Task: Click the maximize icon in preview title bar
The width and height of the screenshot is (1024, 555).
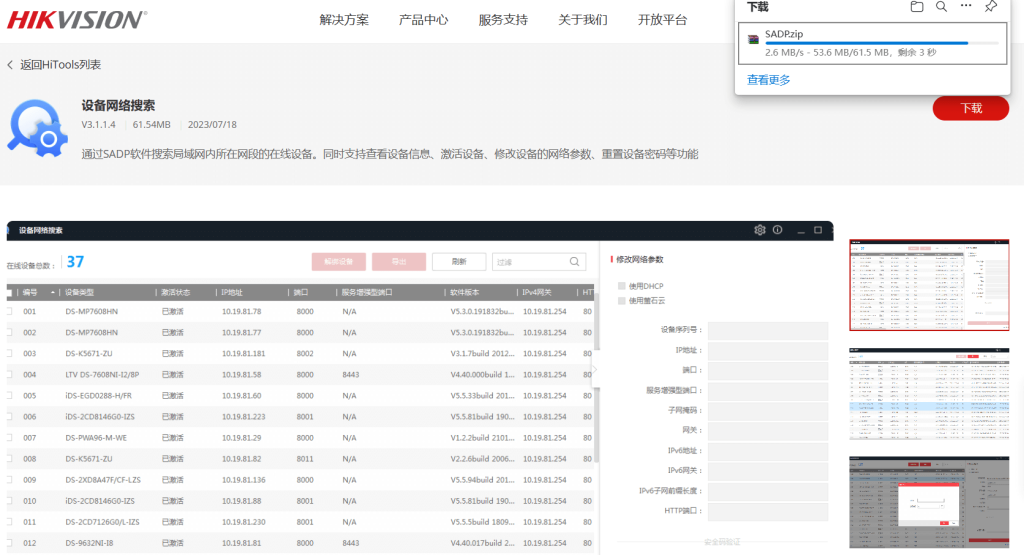Action: point(818,230)
